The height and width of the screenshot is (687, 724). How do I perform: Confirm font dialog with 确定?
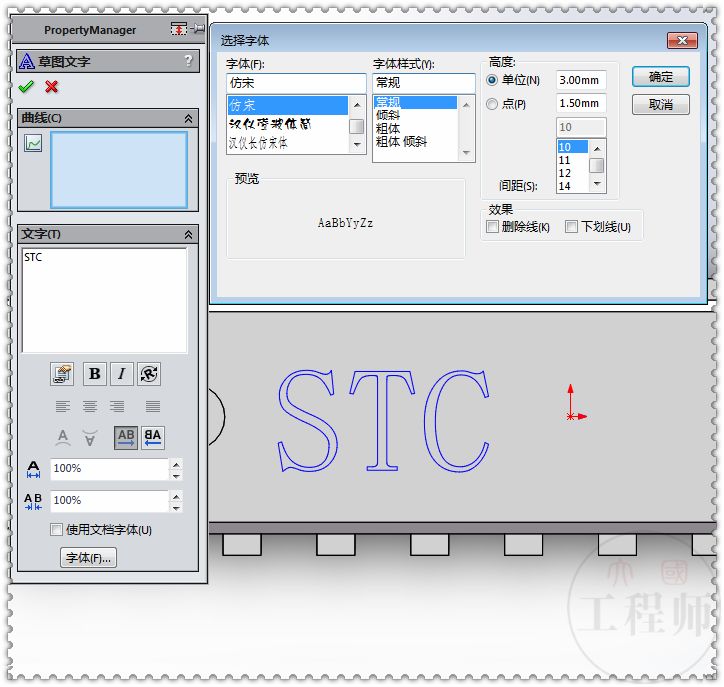[x=661, y=77]
